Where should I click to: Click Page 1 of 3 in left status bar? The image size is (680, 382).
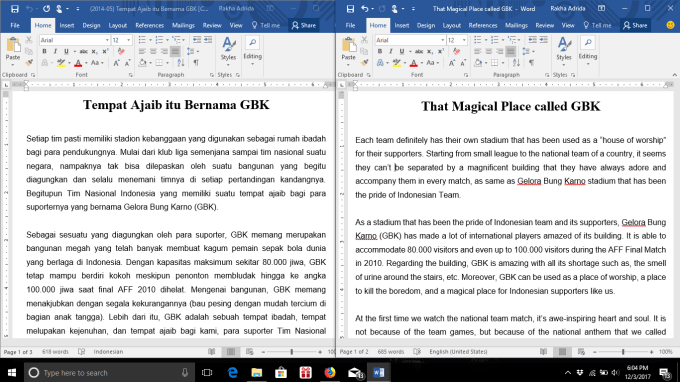point(18,352)
